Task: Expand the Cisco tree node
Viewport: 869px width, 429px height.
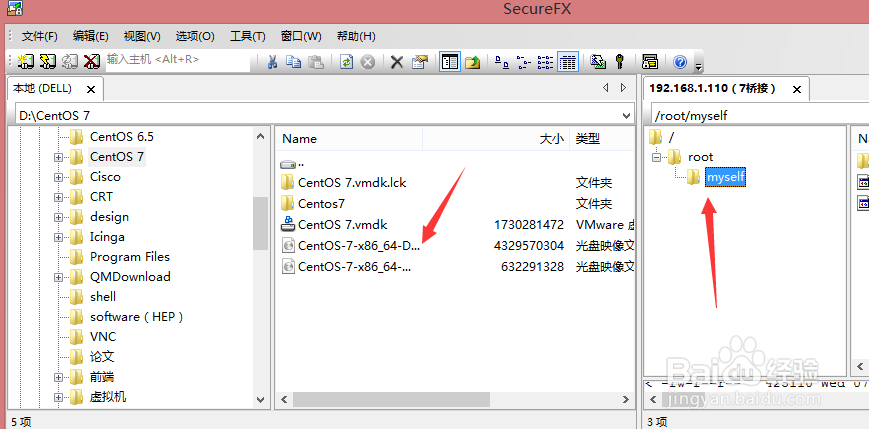Action: (x=58, y=177)
